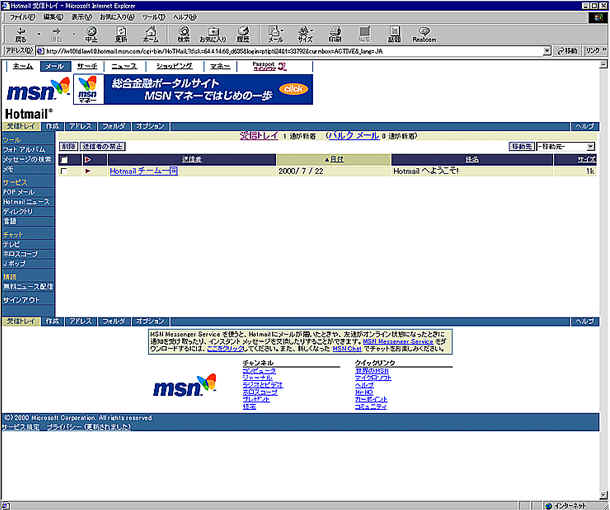This screenshot has width=610, height=510.
Task: Click the ここをクリック download link
Action: [225, 349]
